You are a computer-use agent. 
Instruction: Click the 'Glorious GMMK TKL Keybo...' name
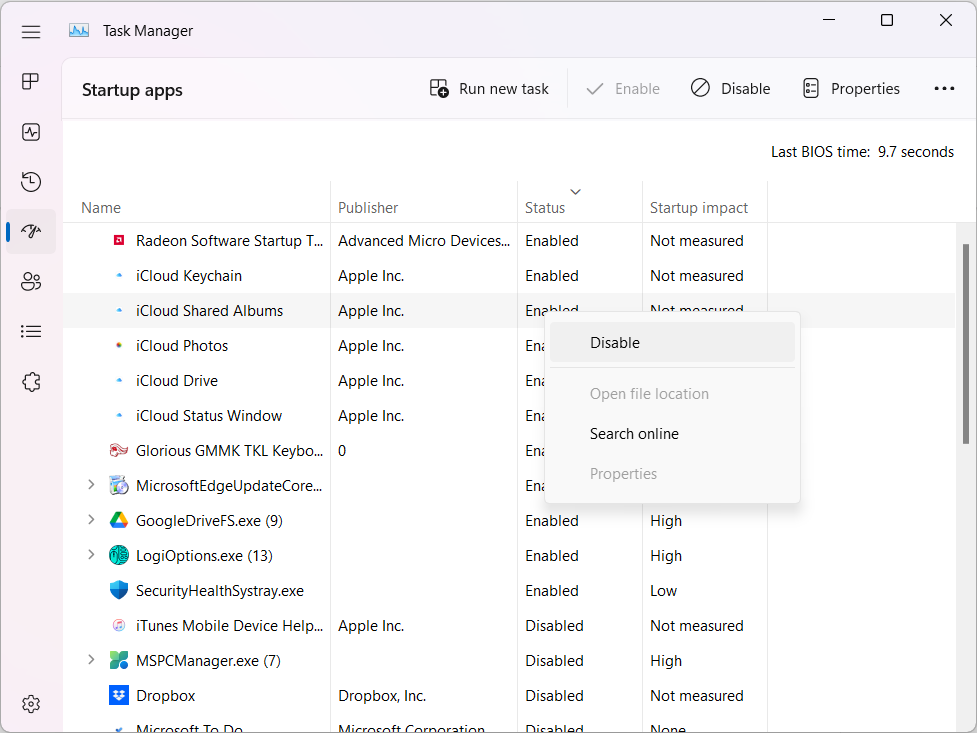pos(229,451)
